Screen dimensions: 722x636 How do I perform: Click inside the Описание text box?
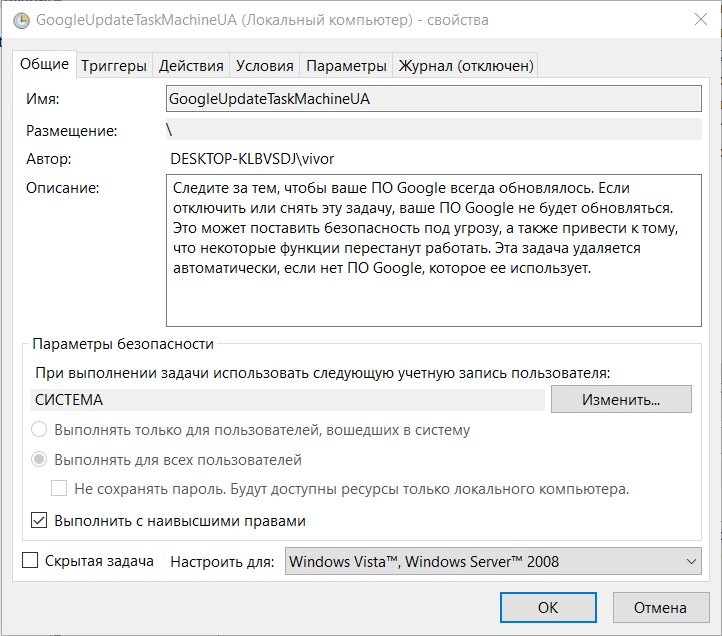click(434, 251)
